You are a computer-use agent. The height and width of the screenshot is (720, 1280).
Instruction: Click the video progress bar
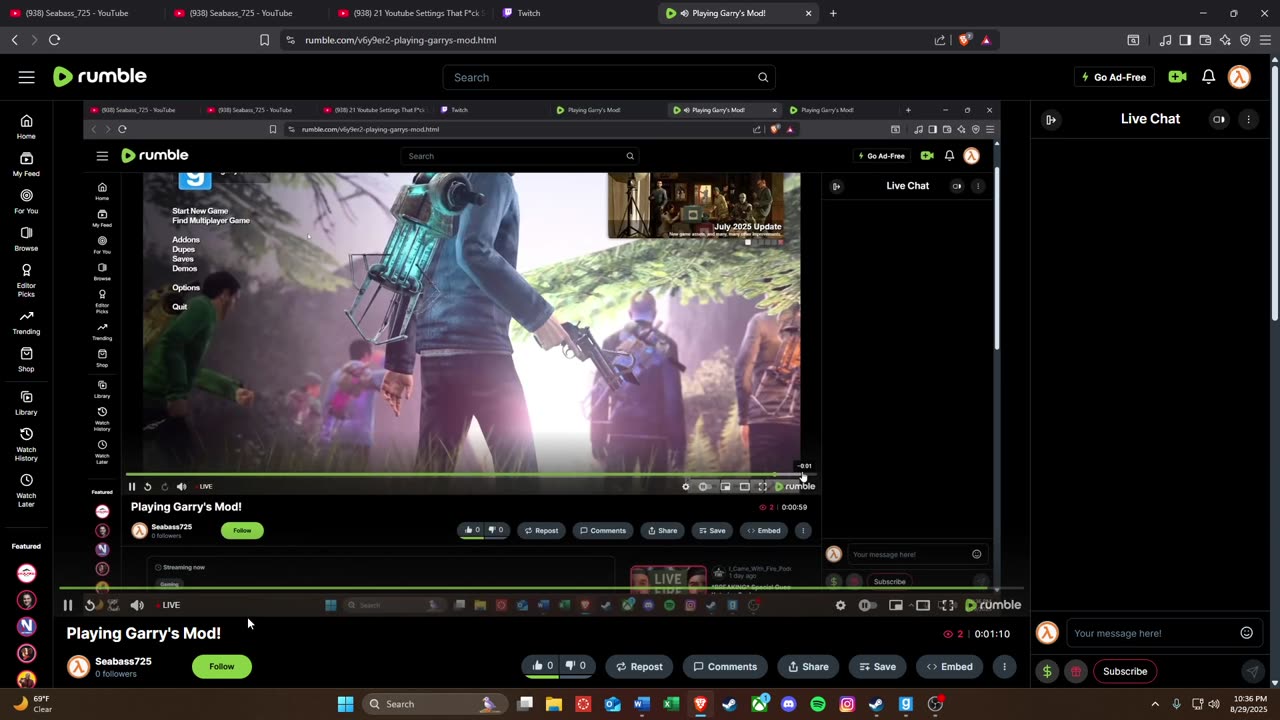coord(540,589)
